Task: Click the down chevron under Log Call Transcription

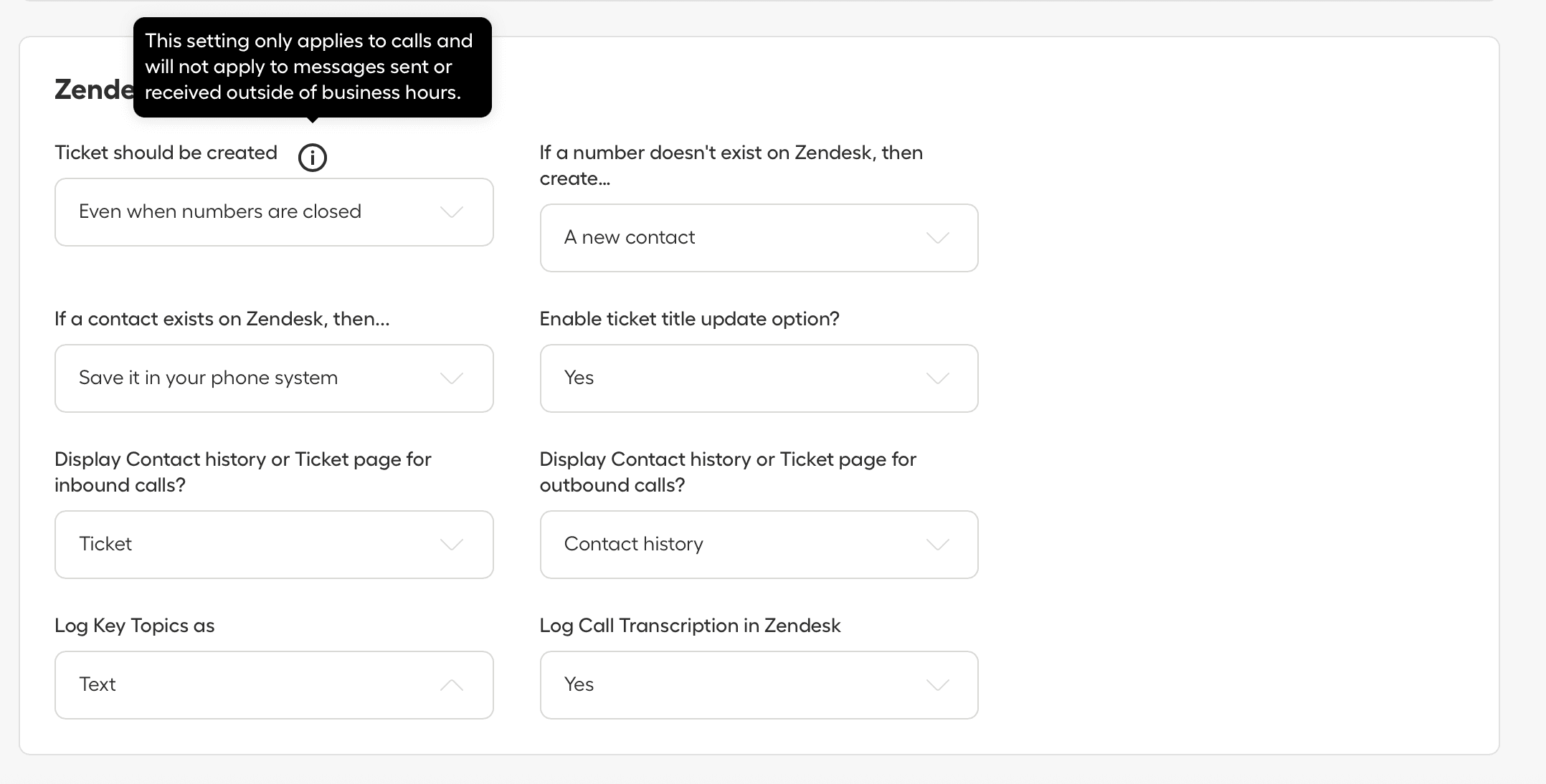Action: click(x=937, y=685)
